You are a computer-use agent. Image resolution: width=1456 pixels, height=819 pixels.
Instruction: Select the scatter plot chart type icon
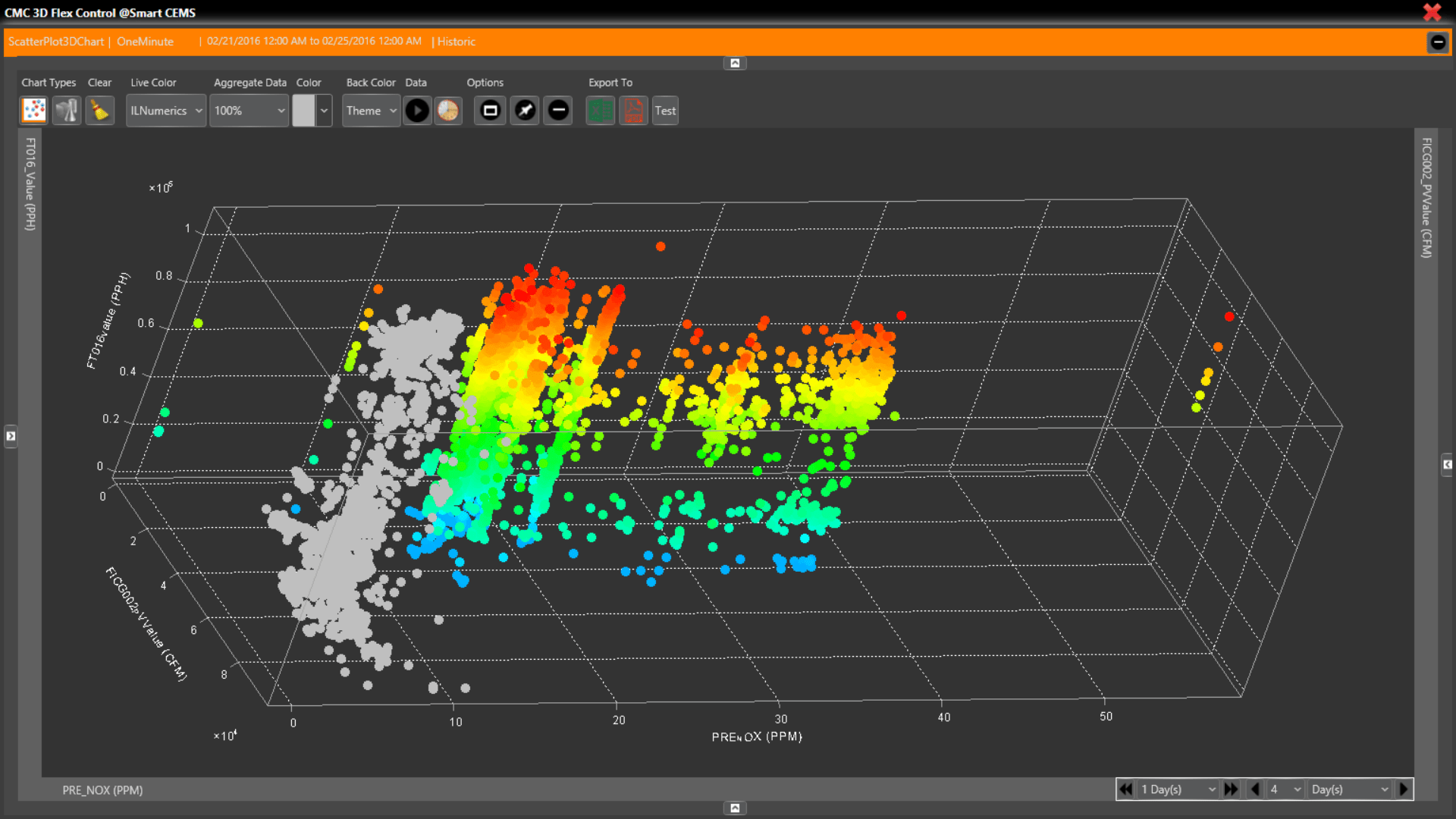coord(34,111)
